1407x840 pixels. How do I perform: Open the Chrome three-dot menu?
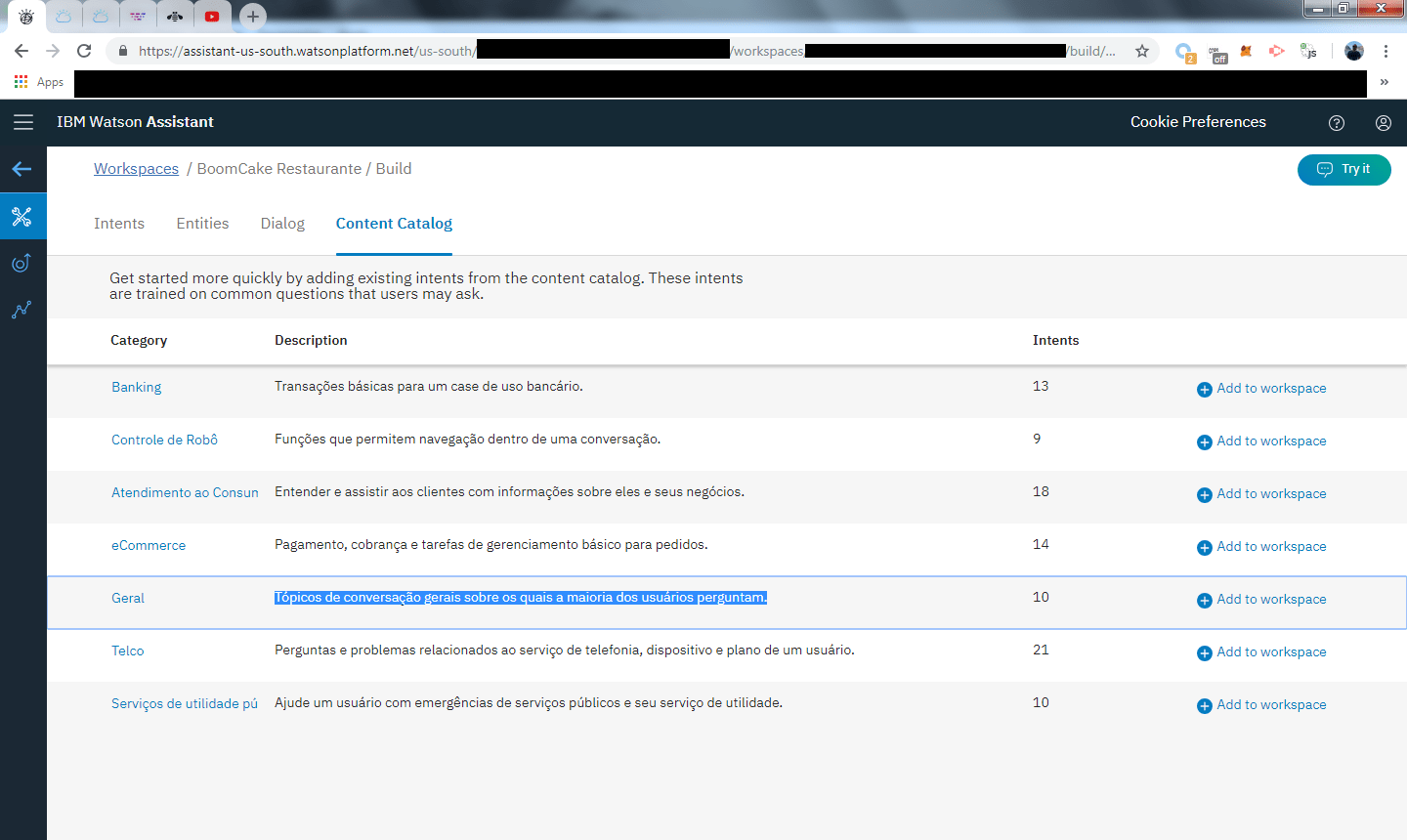tap(1386, 51)
